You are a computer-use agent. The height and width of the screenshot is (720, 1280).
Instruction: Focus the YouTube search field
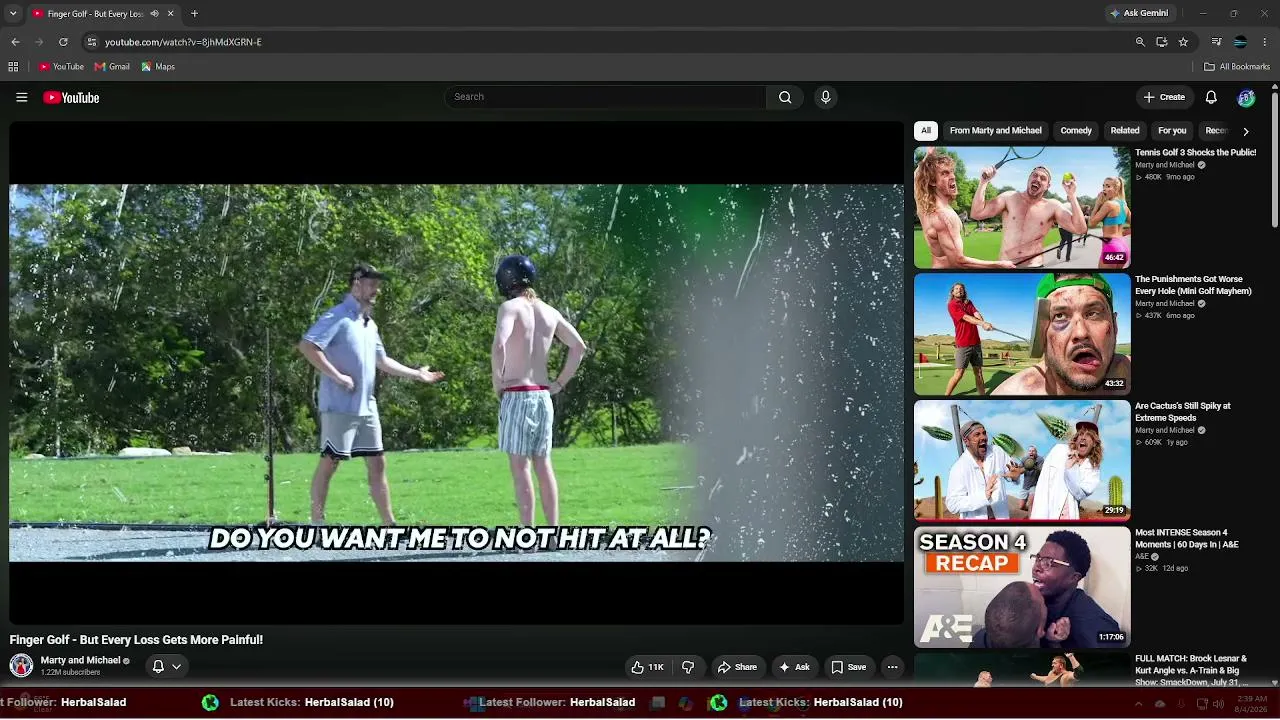coord(606,97)
